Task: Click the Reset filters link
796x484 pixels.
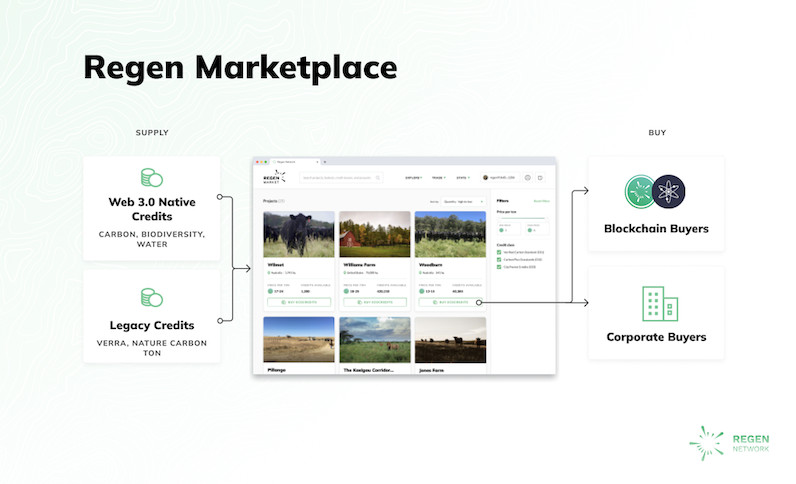Action: coord(541,201)
